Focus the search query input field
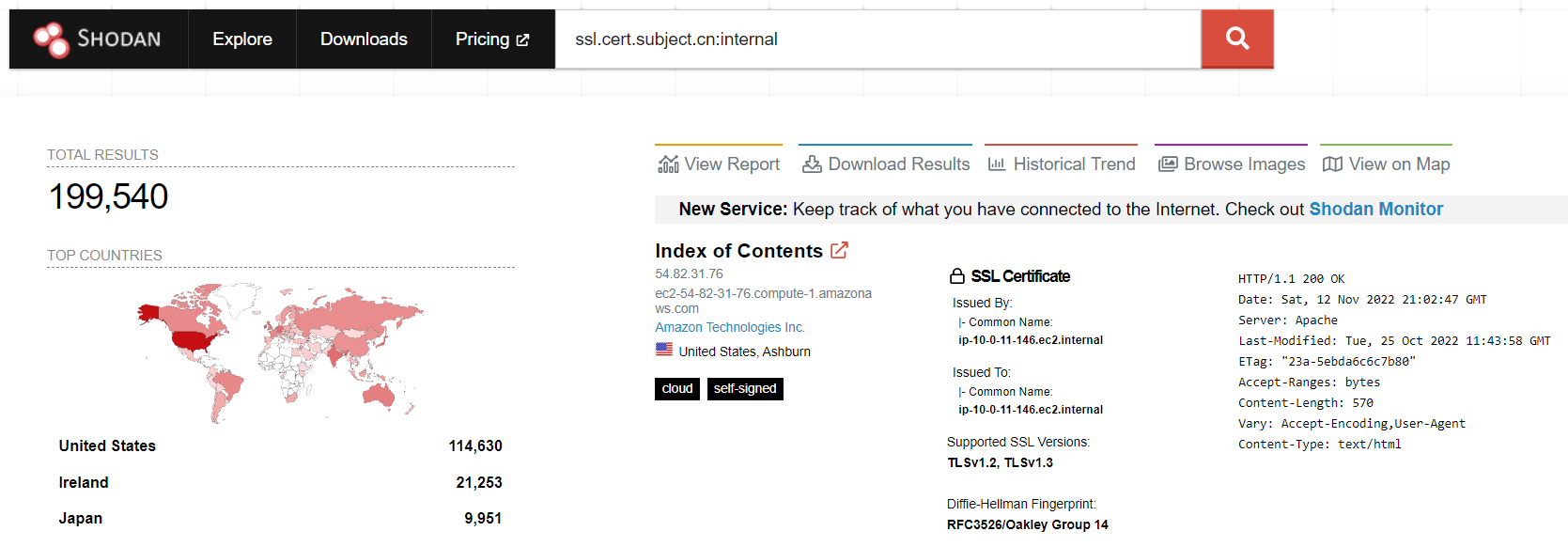Image resolution: width=1568 pixels, height=547 pixels. (877, 39)
